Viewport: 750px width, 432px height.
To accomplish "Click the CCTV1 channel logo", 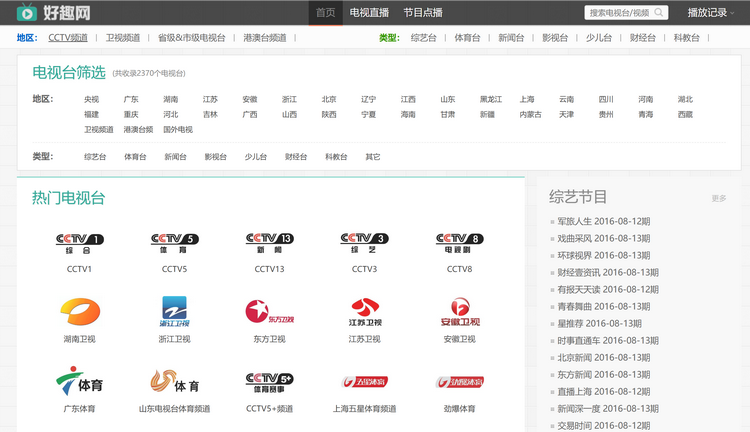I will 80,243.
